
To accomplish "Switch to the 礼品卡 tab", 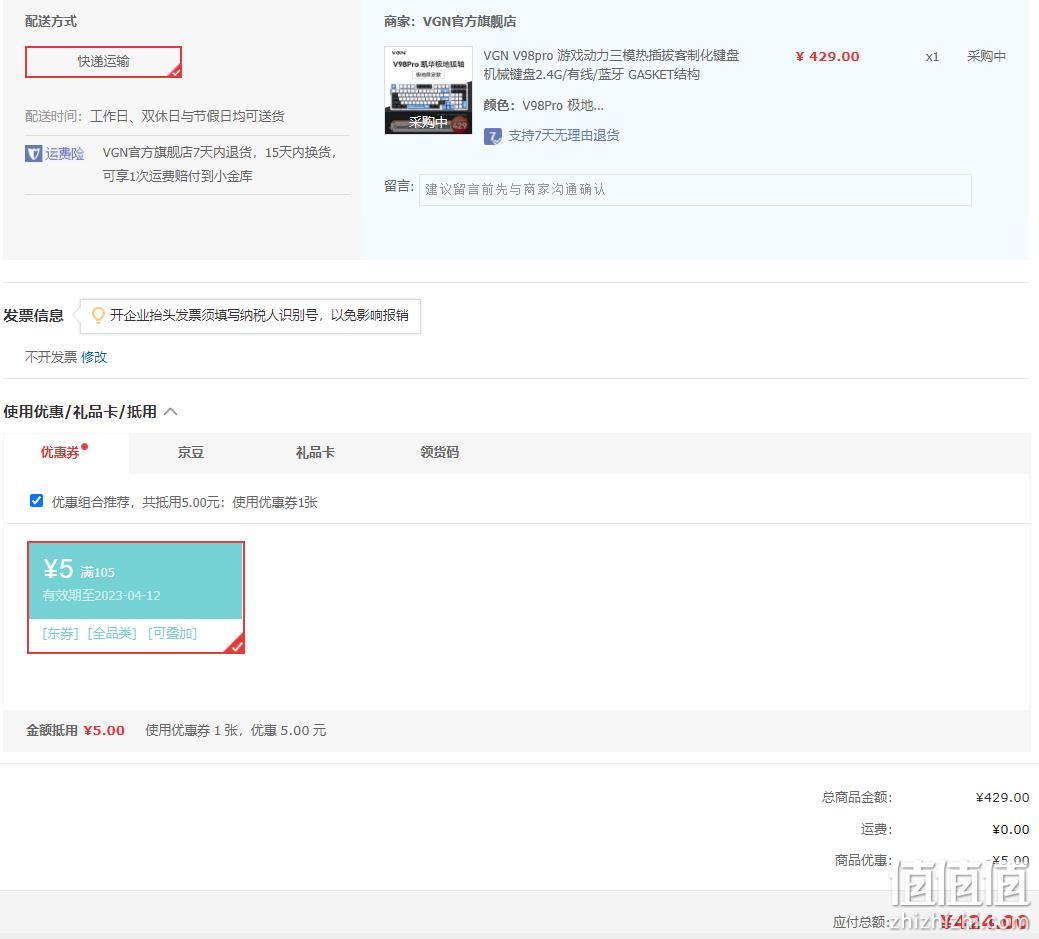I will pyautogui.click(x=315, y=453).
